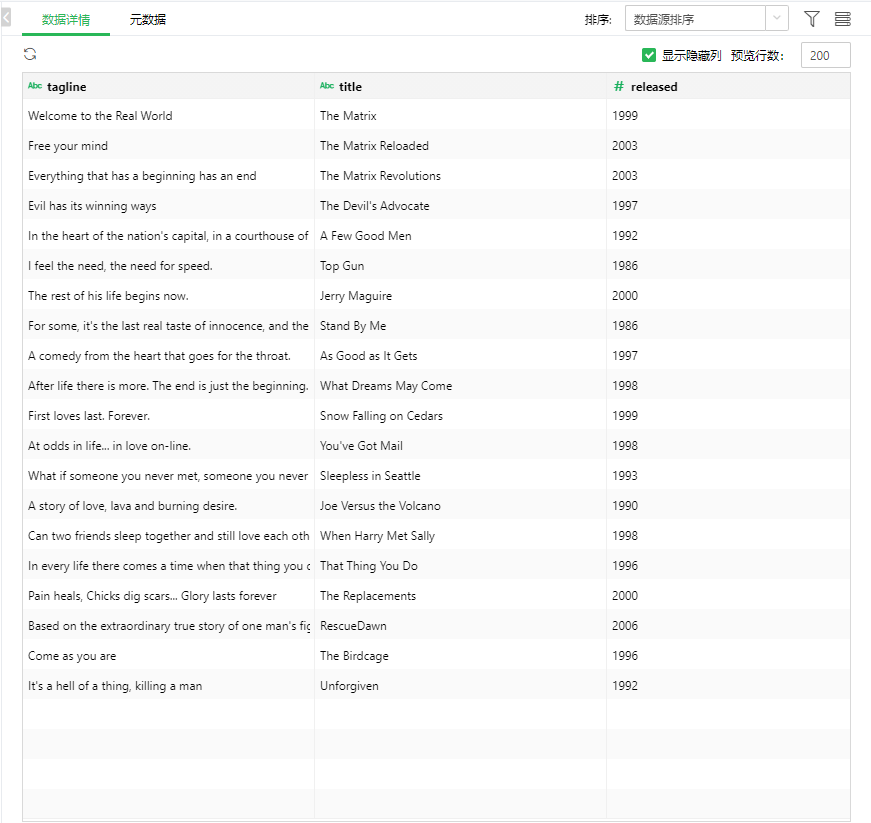The image size is (871, 823).
Task: Click the # type icon for released
Action: point(618,86)
